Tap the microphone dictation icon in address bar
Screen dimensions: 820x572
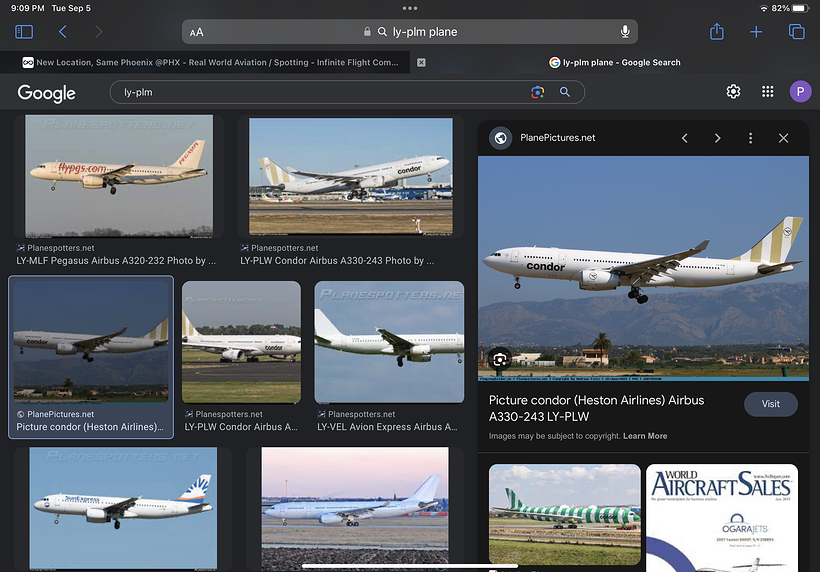(625, 32)
